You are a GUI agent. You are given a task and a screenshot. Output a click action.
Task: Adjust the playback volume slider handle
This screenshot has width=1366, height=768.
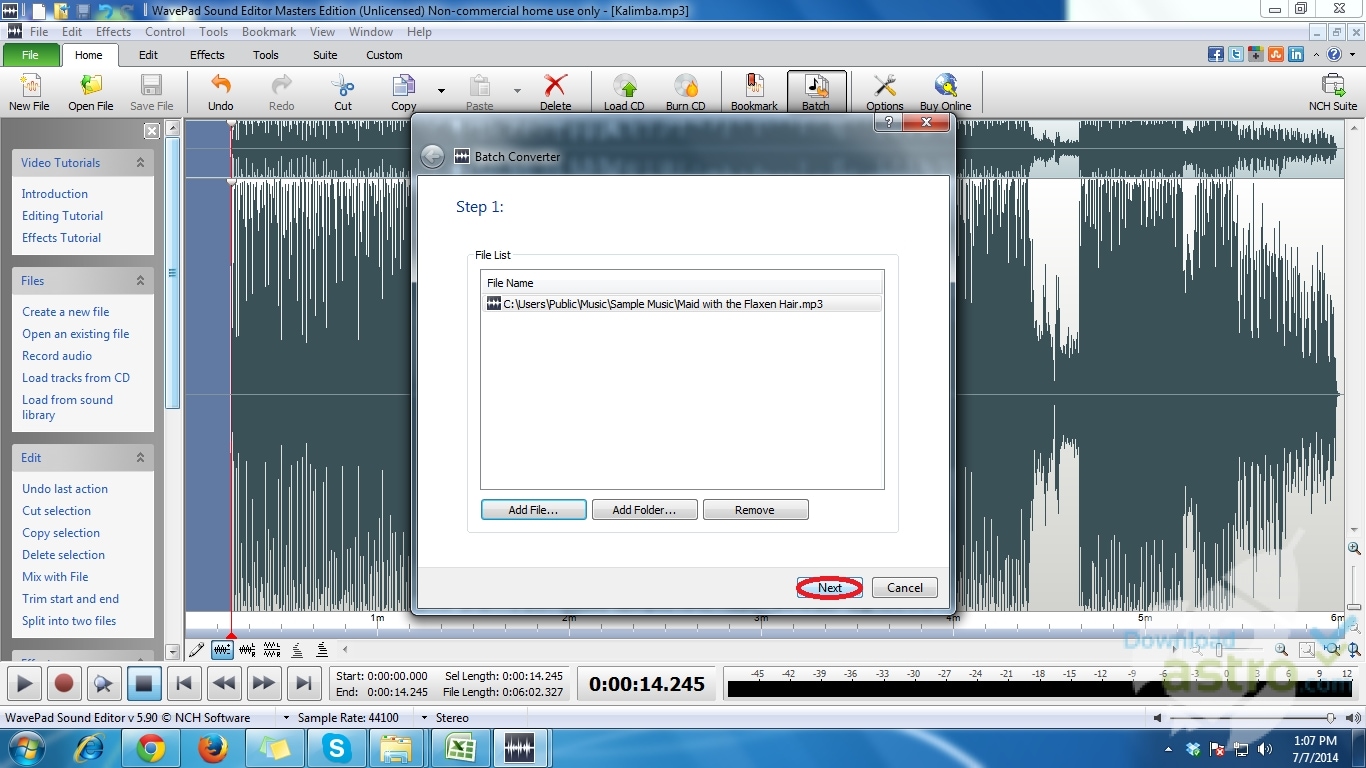coord(1330,718)
